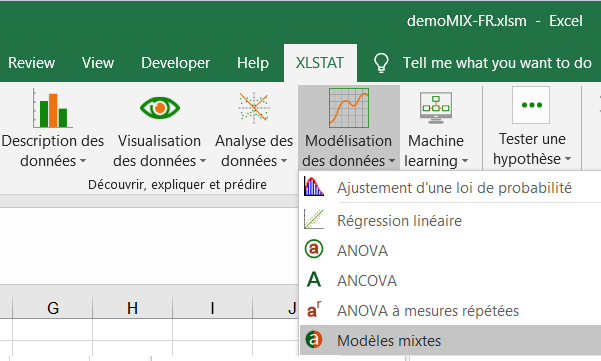
Task: Collapse the Modélisation des données dropdown arrow
Action: [x=392, y=161]
